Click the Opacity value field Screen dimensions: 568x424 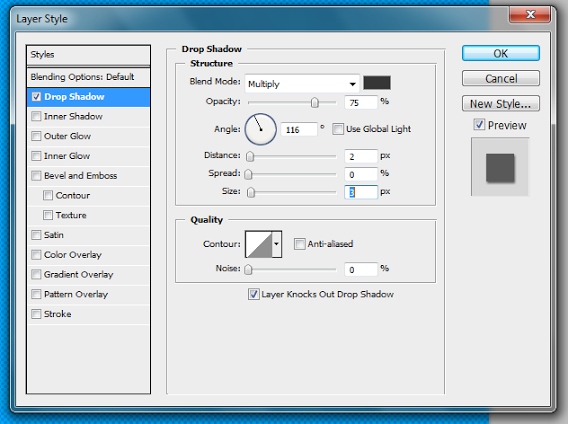tap(360, 103)
